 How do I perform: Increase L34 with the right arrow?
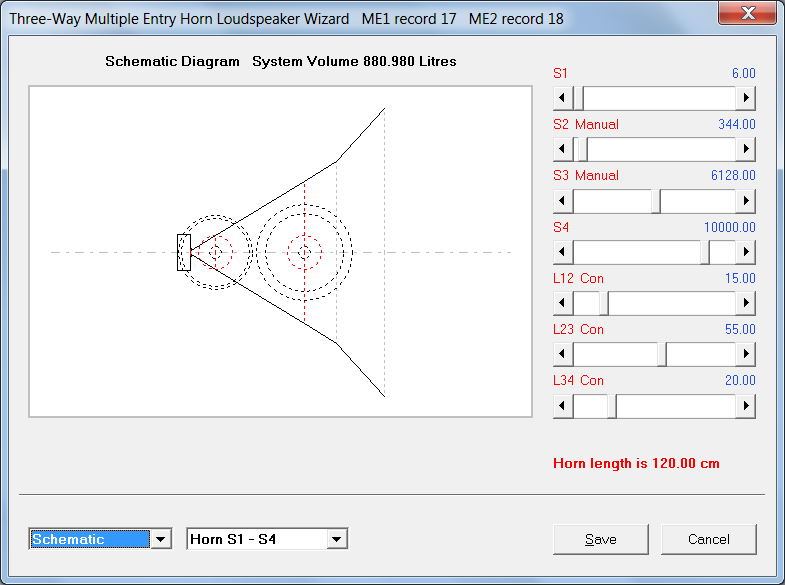(745, 405)
